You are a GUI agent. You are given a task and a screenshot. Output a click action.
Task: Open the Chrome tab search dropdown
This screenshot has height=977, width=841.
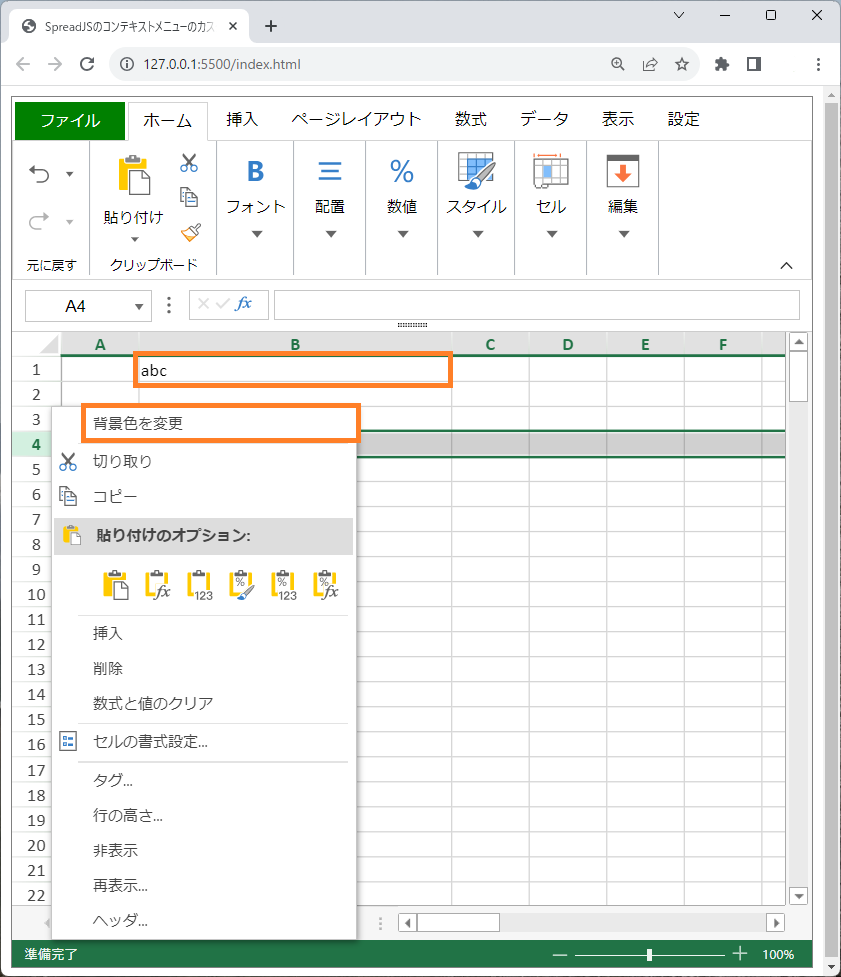679,15
